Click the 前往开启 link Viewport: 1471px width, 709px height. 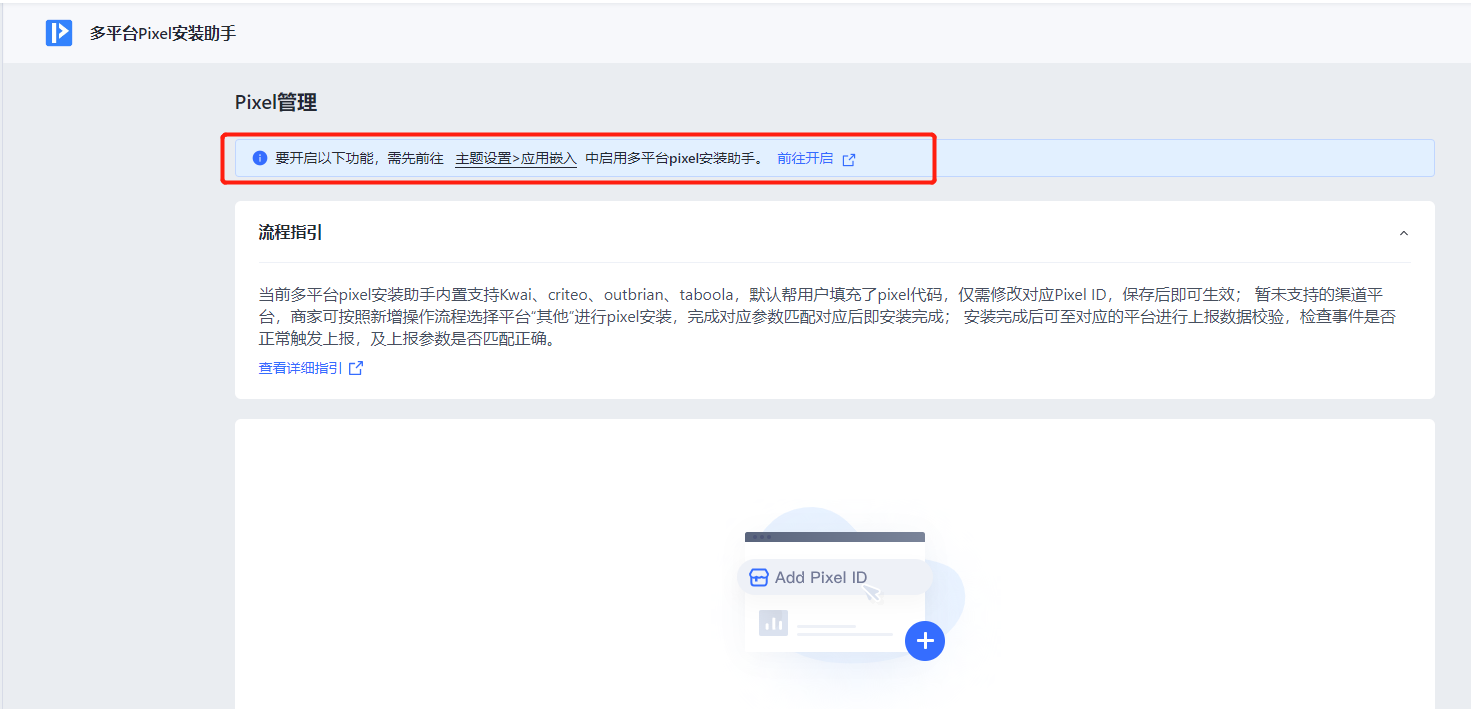click(x=805, y=158)
